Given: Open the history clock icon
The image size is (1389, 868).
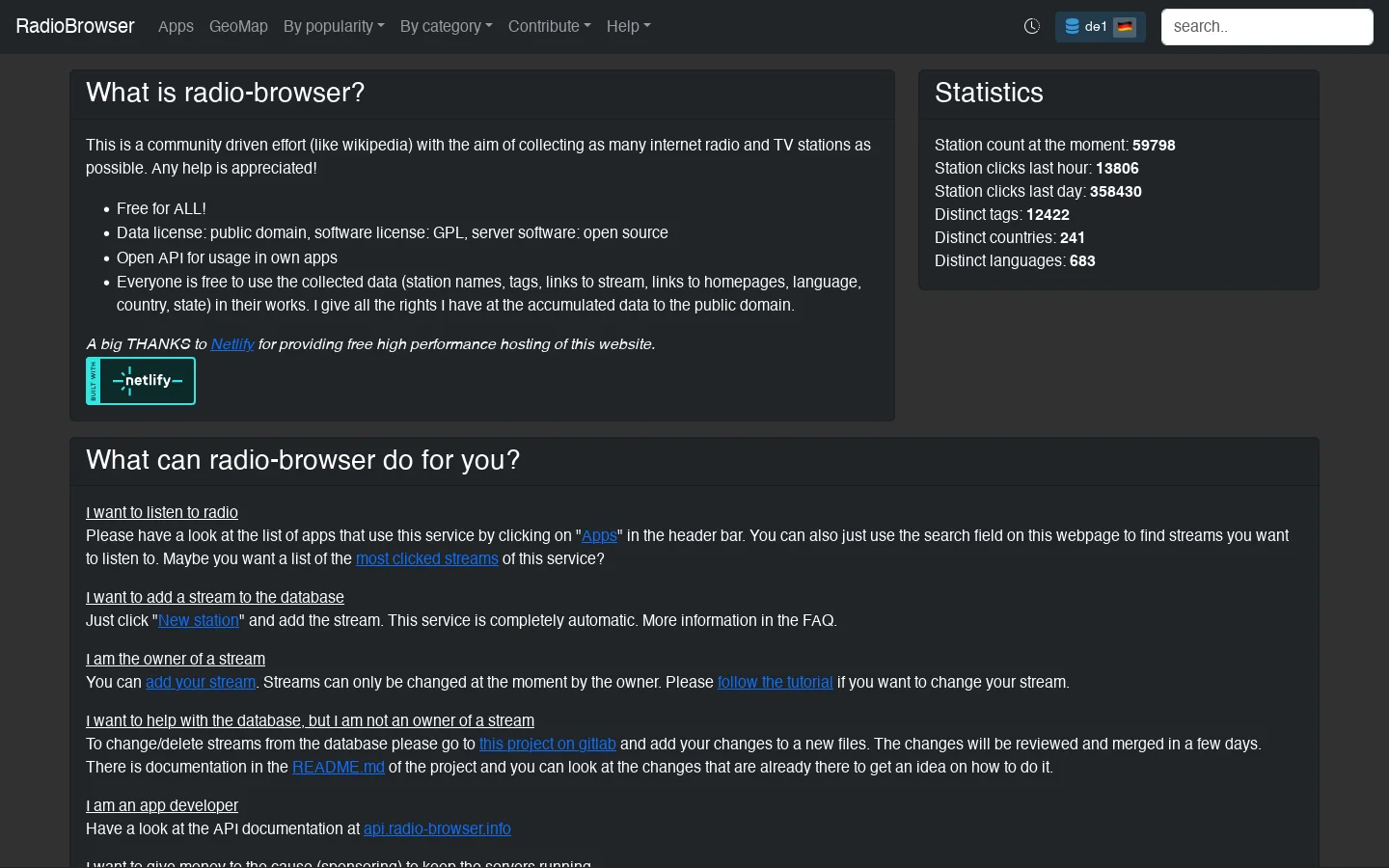Looking at the screenshot, I should coord(1032,27).
